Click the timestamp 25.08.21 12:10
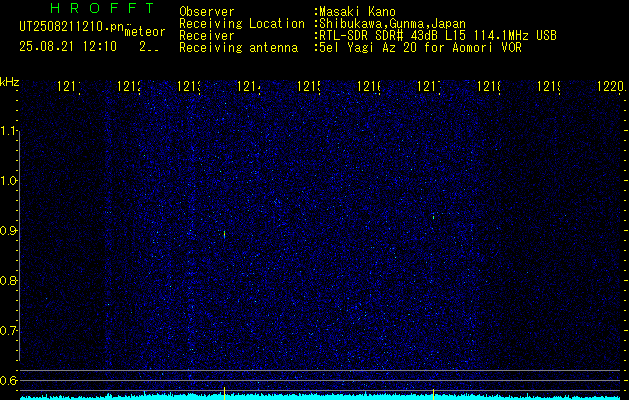629x400 pixels. [68, 47]
